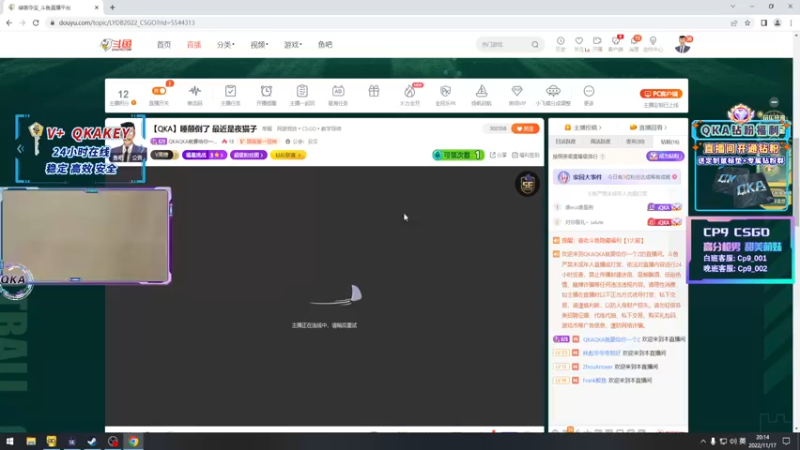Click the 12 streamer points counter
Viewport: 800px width, 450px height.
[x=123, y=94]
